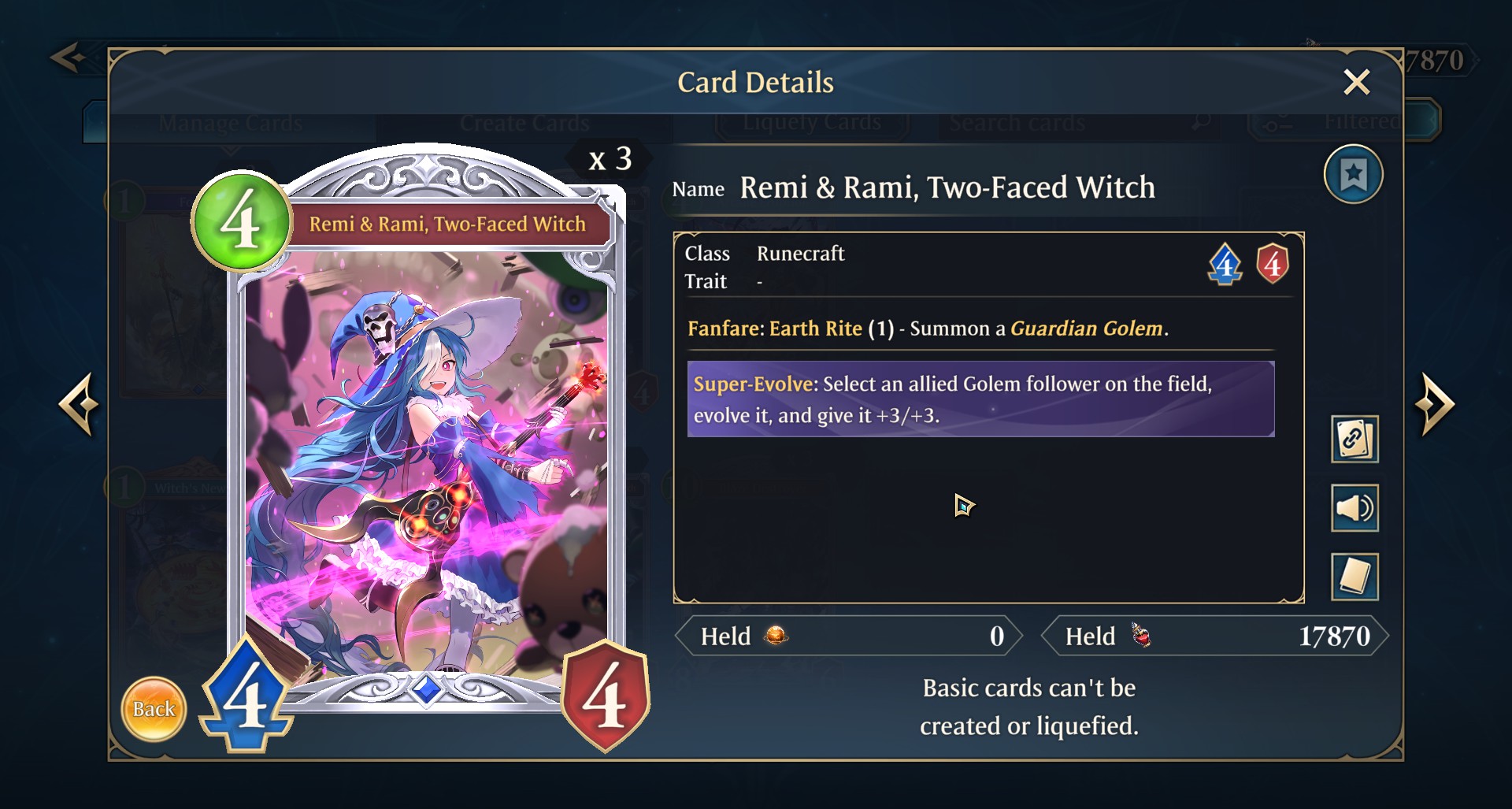Click the Super-Evolve effect box

(980, 399)
